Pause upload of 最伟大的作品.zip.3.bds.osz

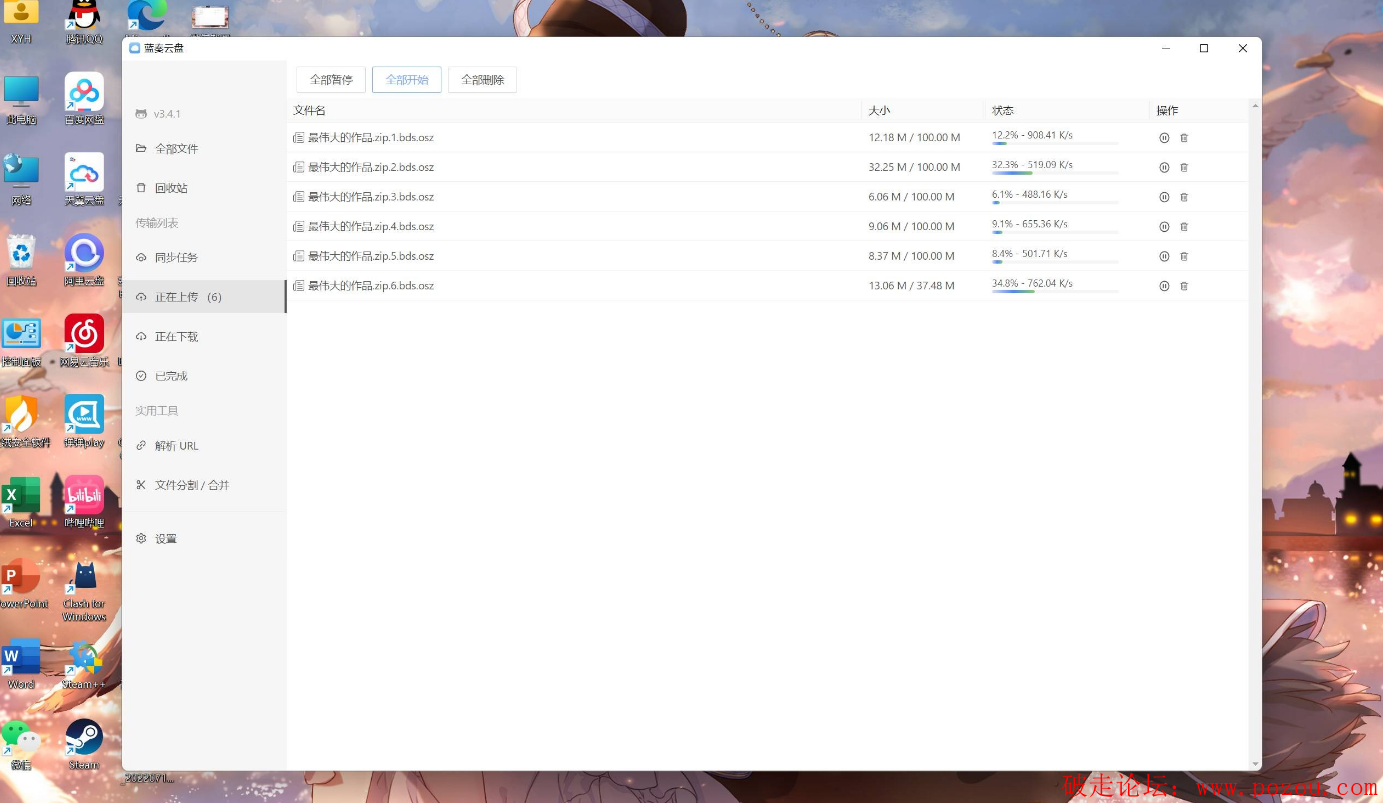[1164, 197]
